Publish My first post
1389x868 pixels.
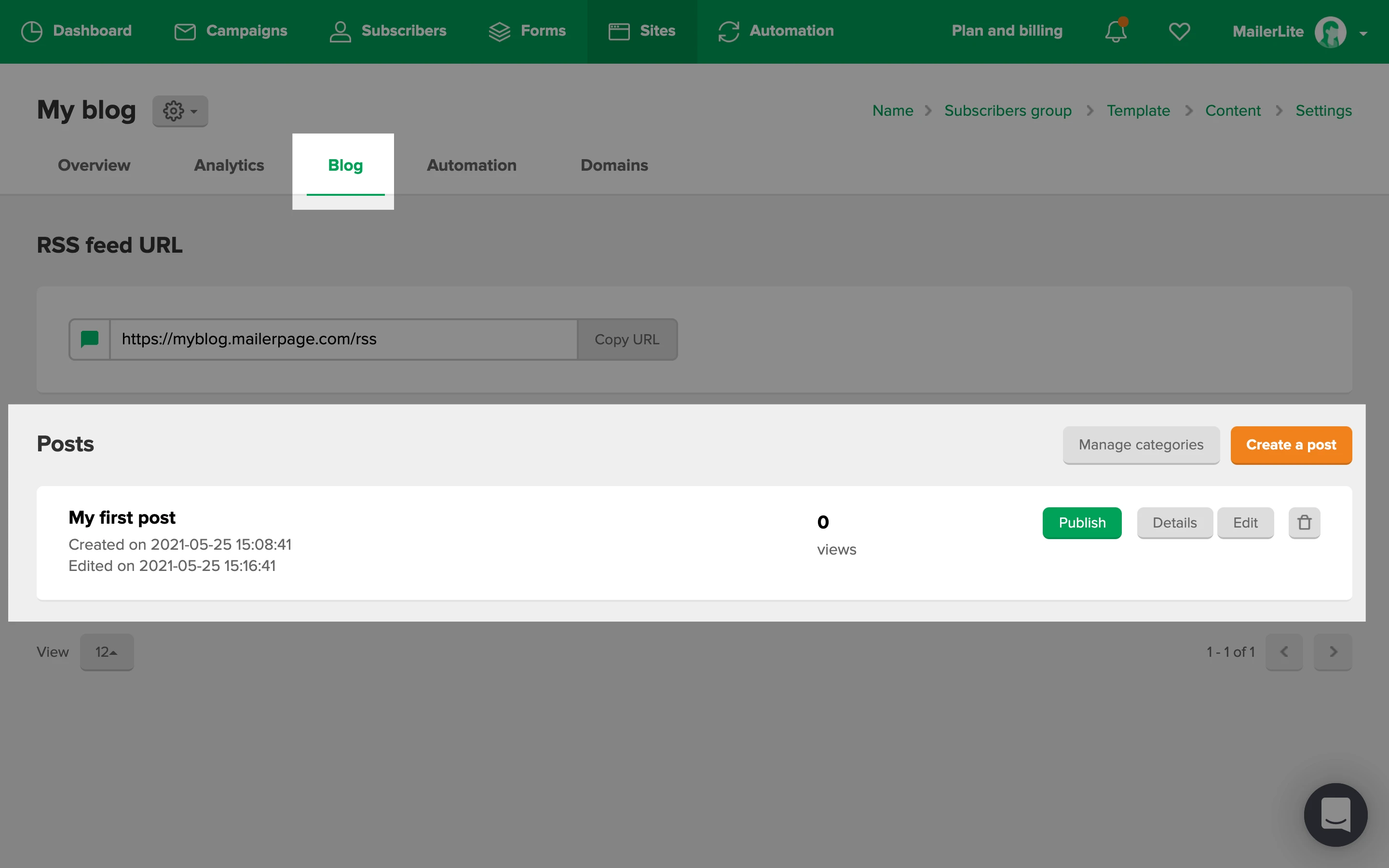pos(1081,522)
